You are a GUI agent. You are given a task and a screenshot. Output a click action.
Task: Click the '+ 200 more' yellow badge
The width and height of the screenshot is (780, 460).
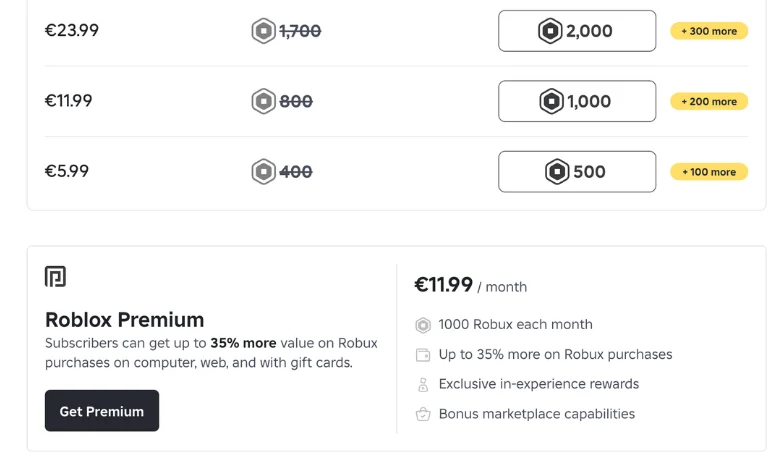[709, 101]
